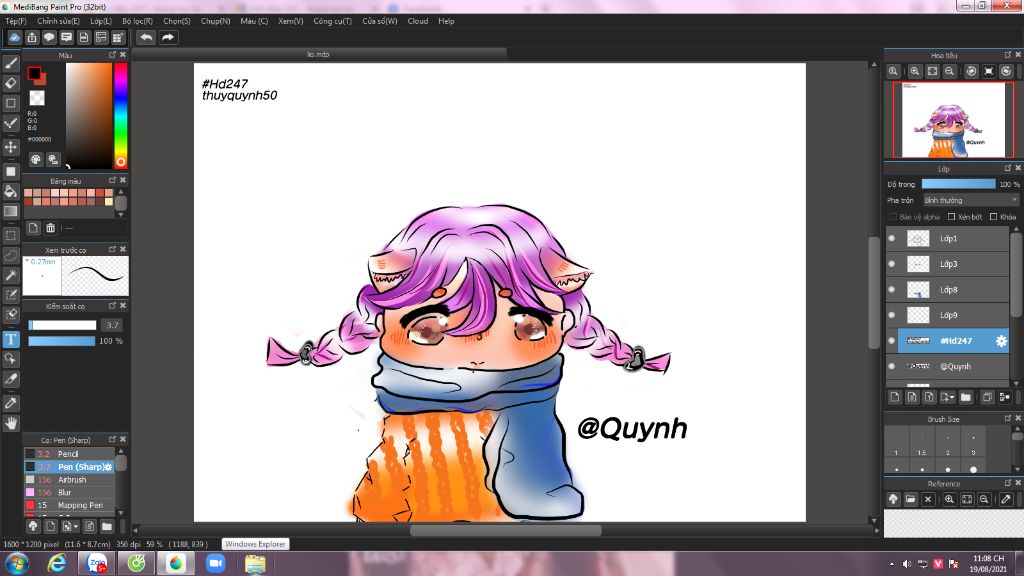The width and height of the screenshot is (1024, 576).
Task: Add layer folder in Lớp panel
Action: (966, 397)
